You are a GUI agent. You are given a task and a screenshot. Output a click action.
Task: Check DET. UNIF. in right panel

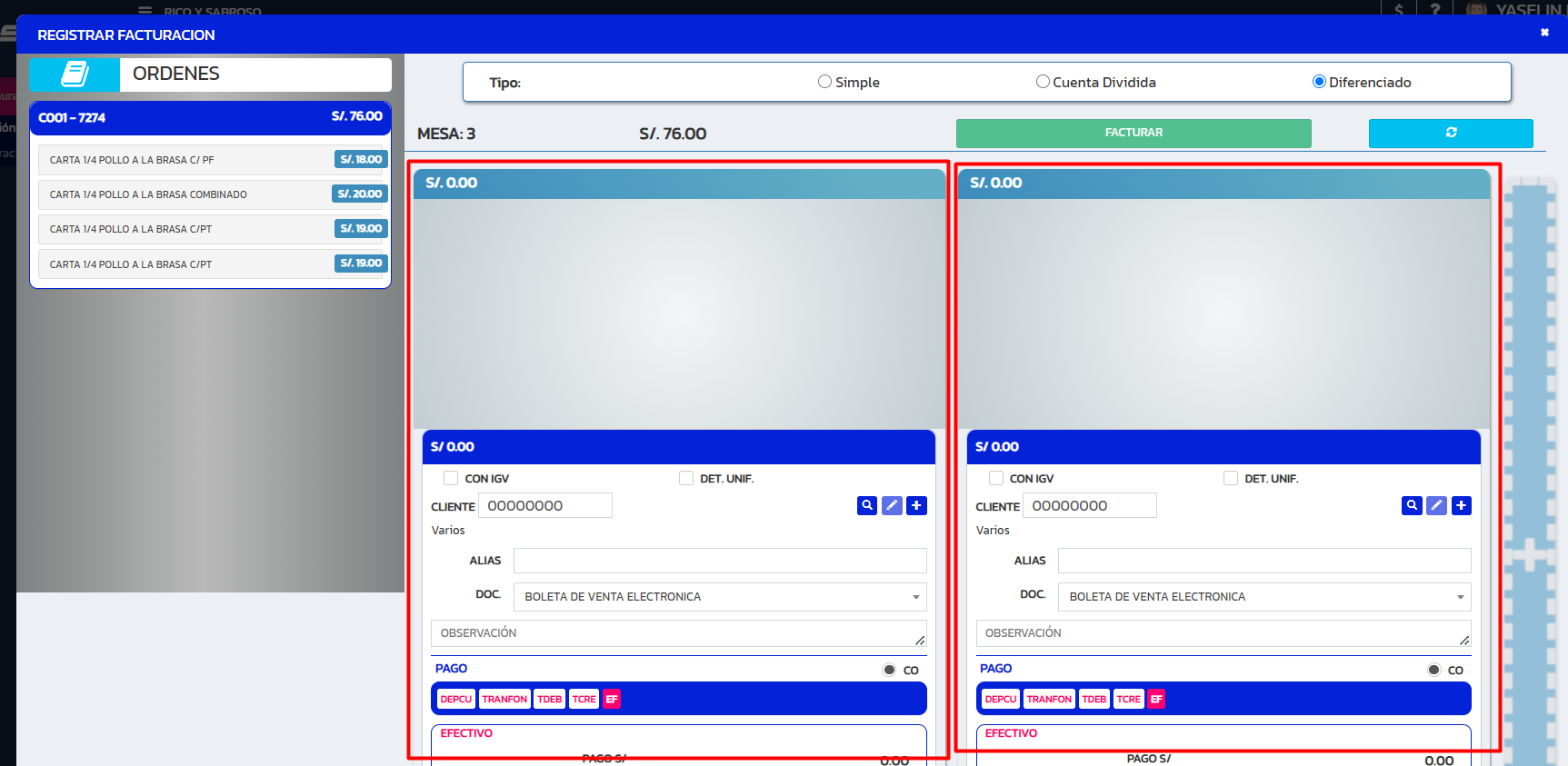[1231, 478]
